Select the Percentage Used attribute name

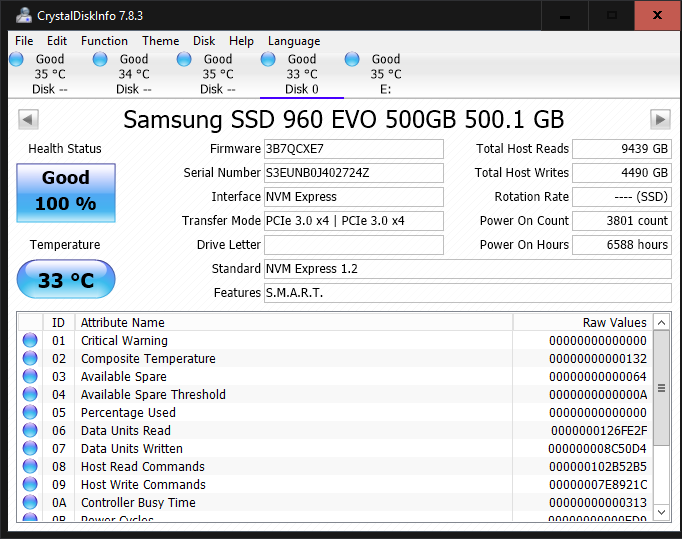[x=128, y=412]
